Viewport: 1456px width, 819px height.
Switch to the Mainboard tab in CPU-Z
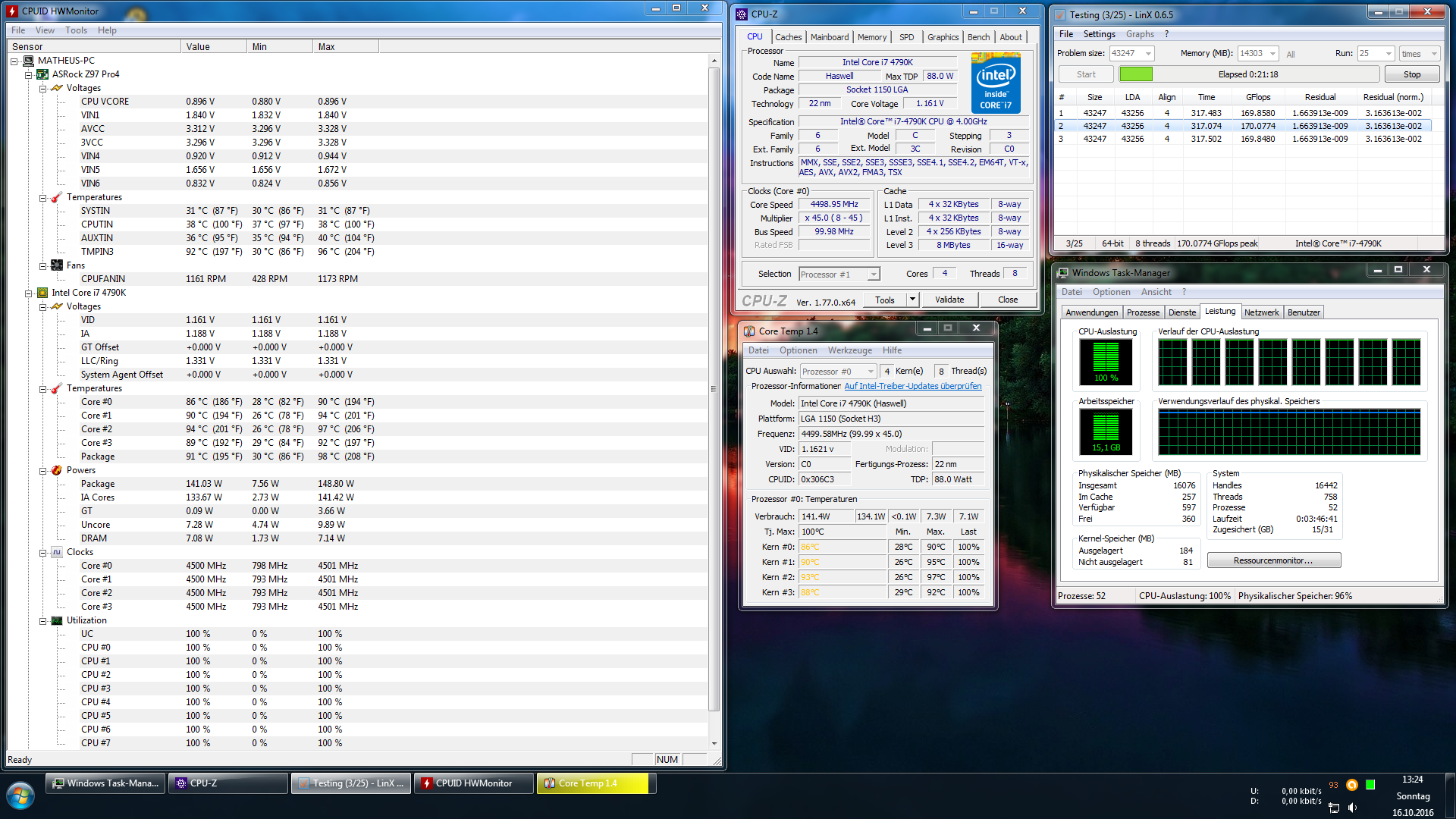click(x=829, y=37)
